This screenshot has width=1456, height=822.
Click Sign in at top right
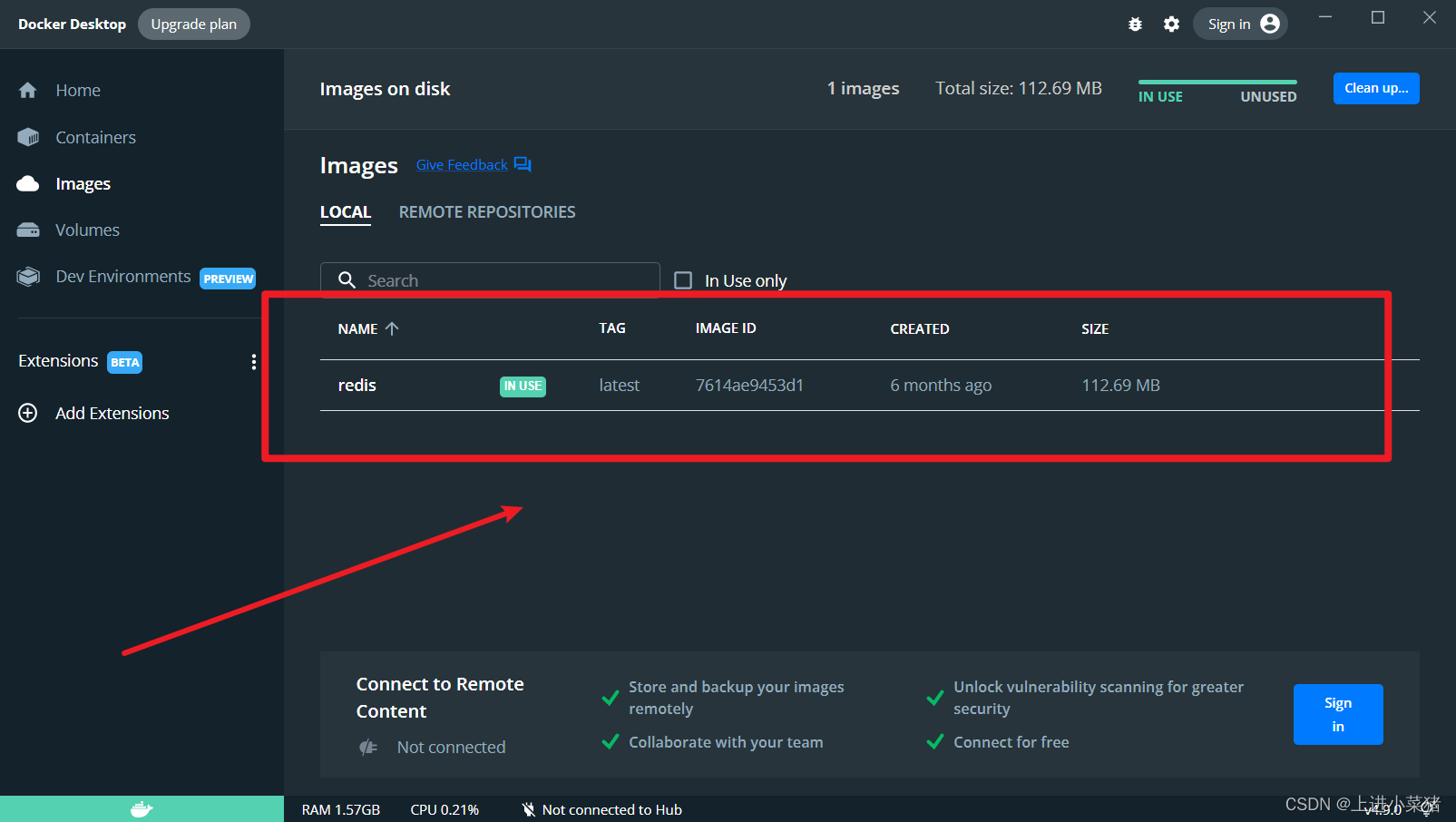pos(1240,24)
